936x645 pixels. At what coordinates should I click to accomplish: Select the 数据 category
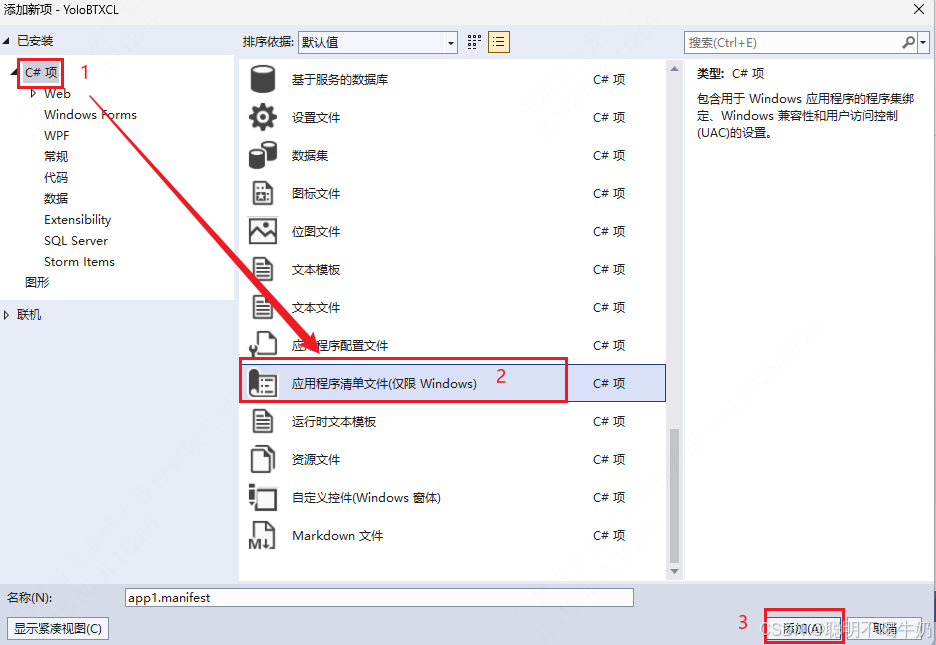coord(56,198)
